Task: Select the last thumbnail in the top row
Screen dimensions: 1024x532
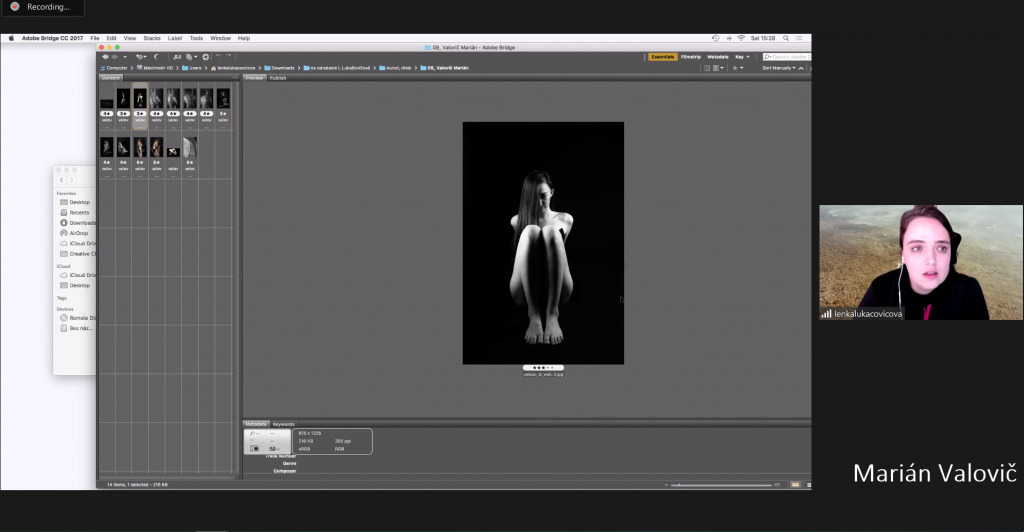Action: tap(223, 99)
